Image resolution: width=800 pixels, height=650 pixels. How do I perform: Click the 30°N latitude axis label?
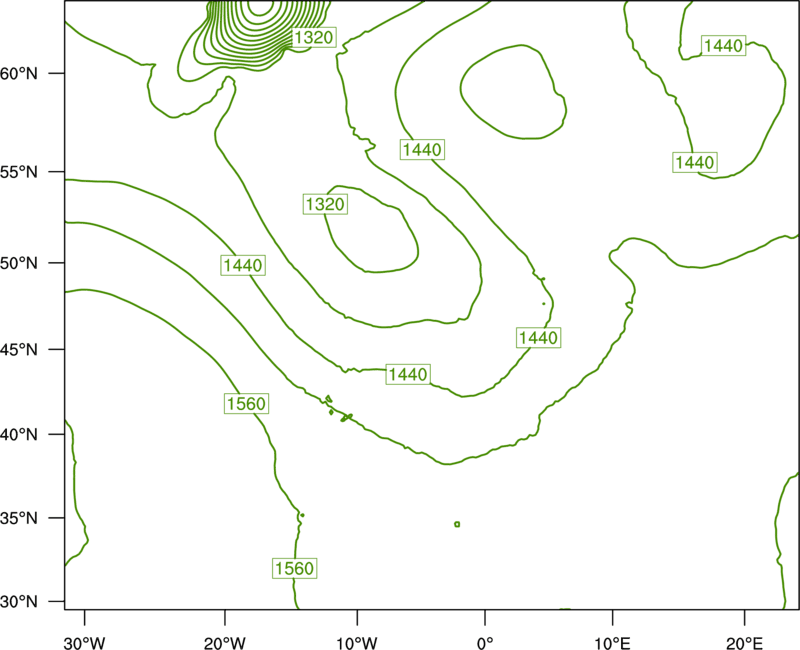19,602
